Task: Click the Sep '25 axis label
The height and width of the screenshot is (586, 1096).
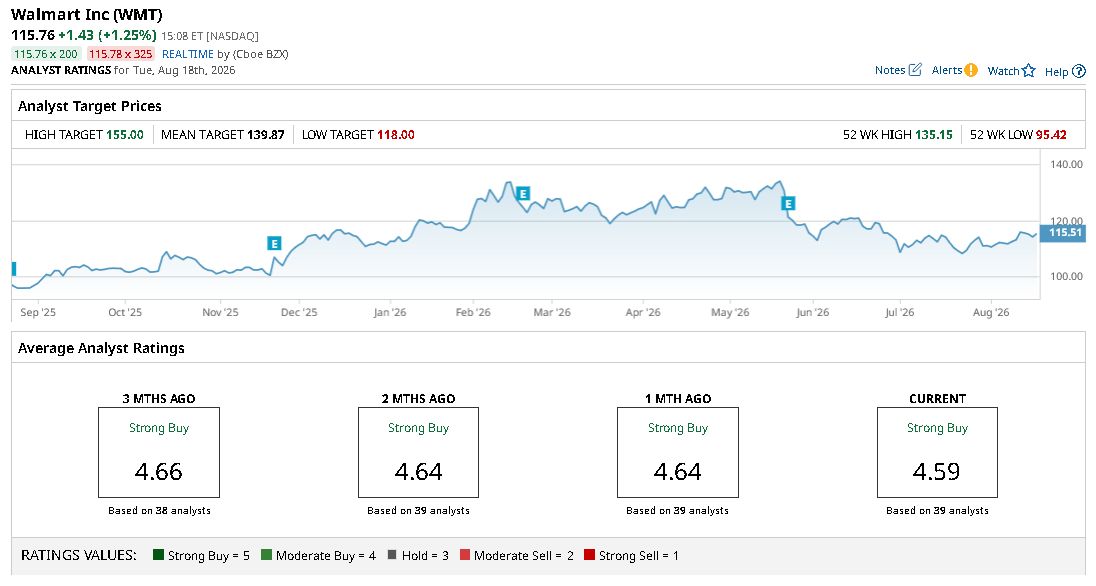Action: pyautogui.click(x=38, y=313)
